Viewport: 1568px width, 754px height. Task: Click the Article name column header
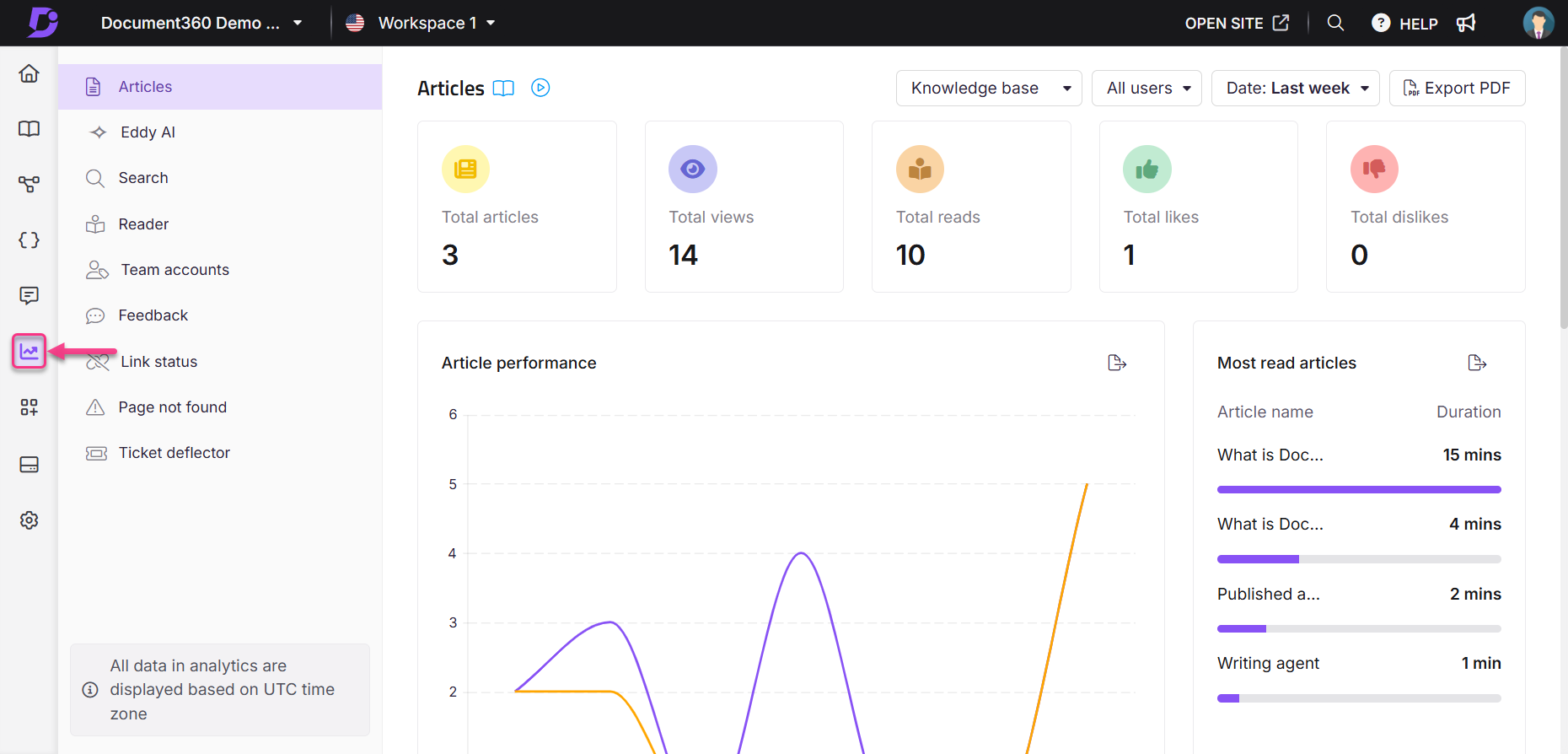[x=1265, y=412]
